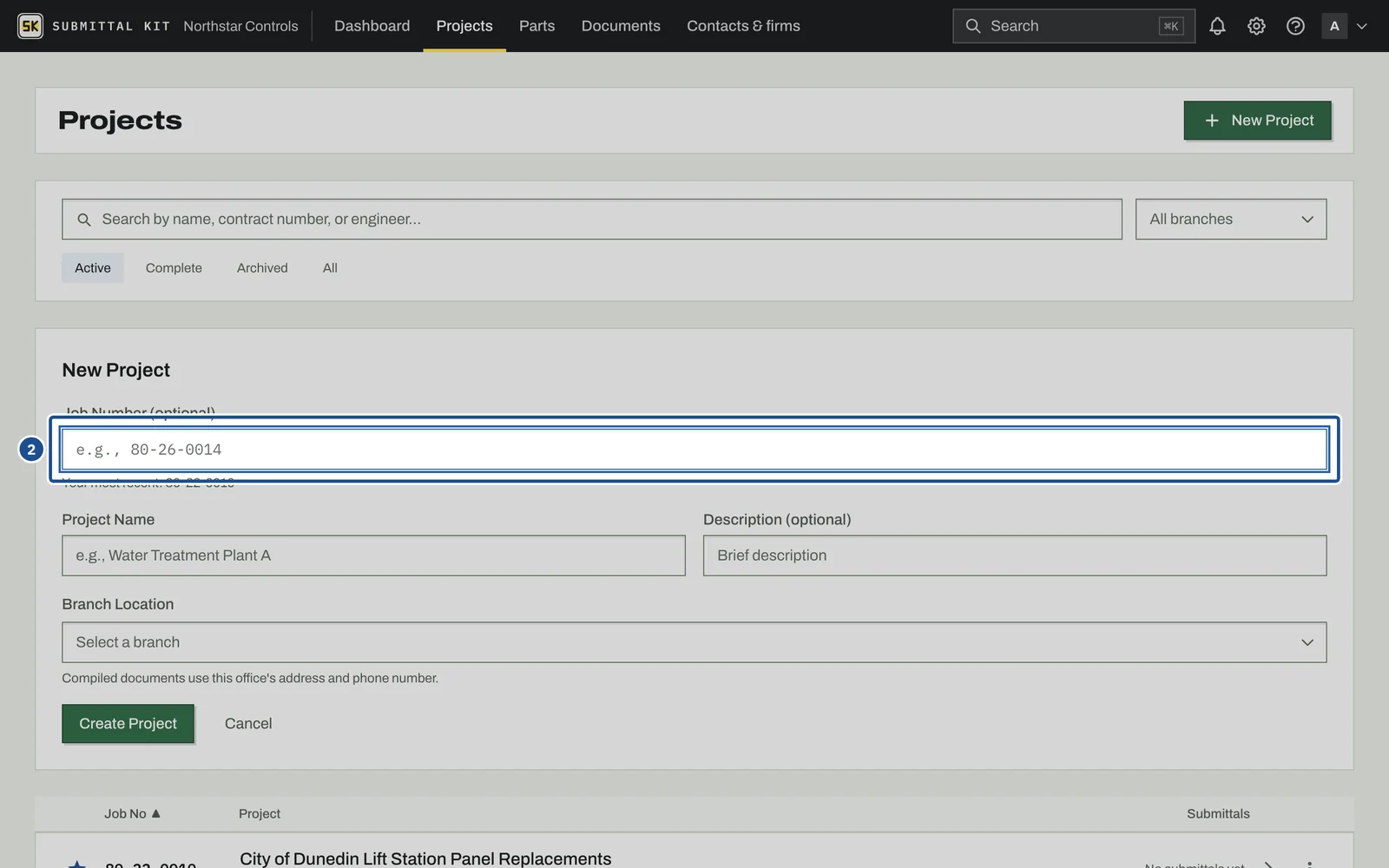Click the New Project button
Image resolution: width=1389 pixels, height=868 pixels.
(x=1257, y=120)
